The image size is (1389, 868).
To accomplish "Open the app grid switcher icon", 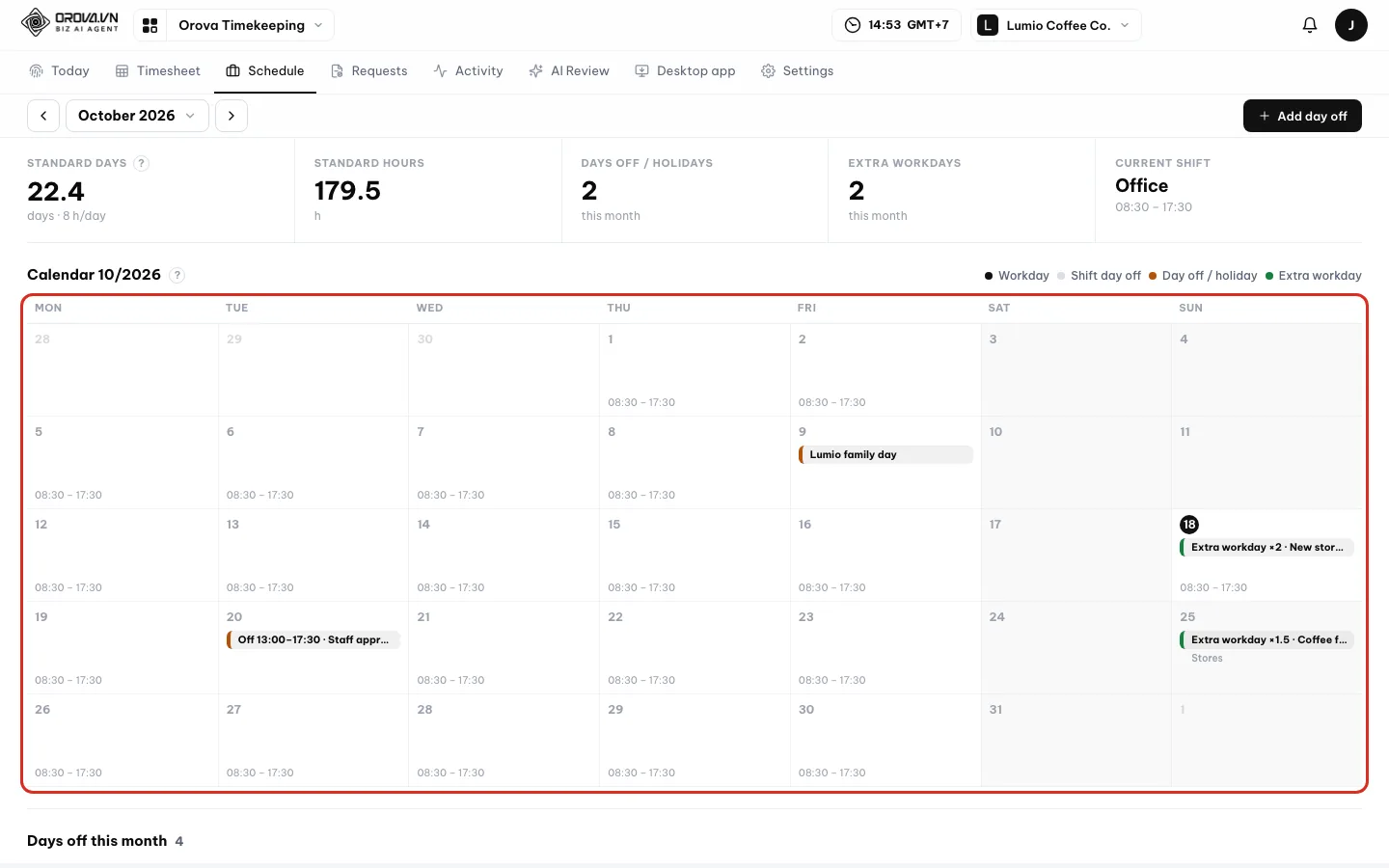I will (x=150, y=25).
